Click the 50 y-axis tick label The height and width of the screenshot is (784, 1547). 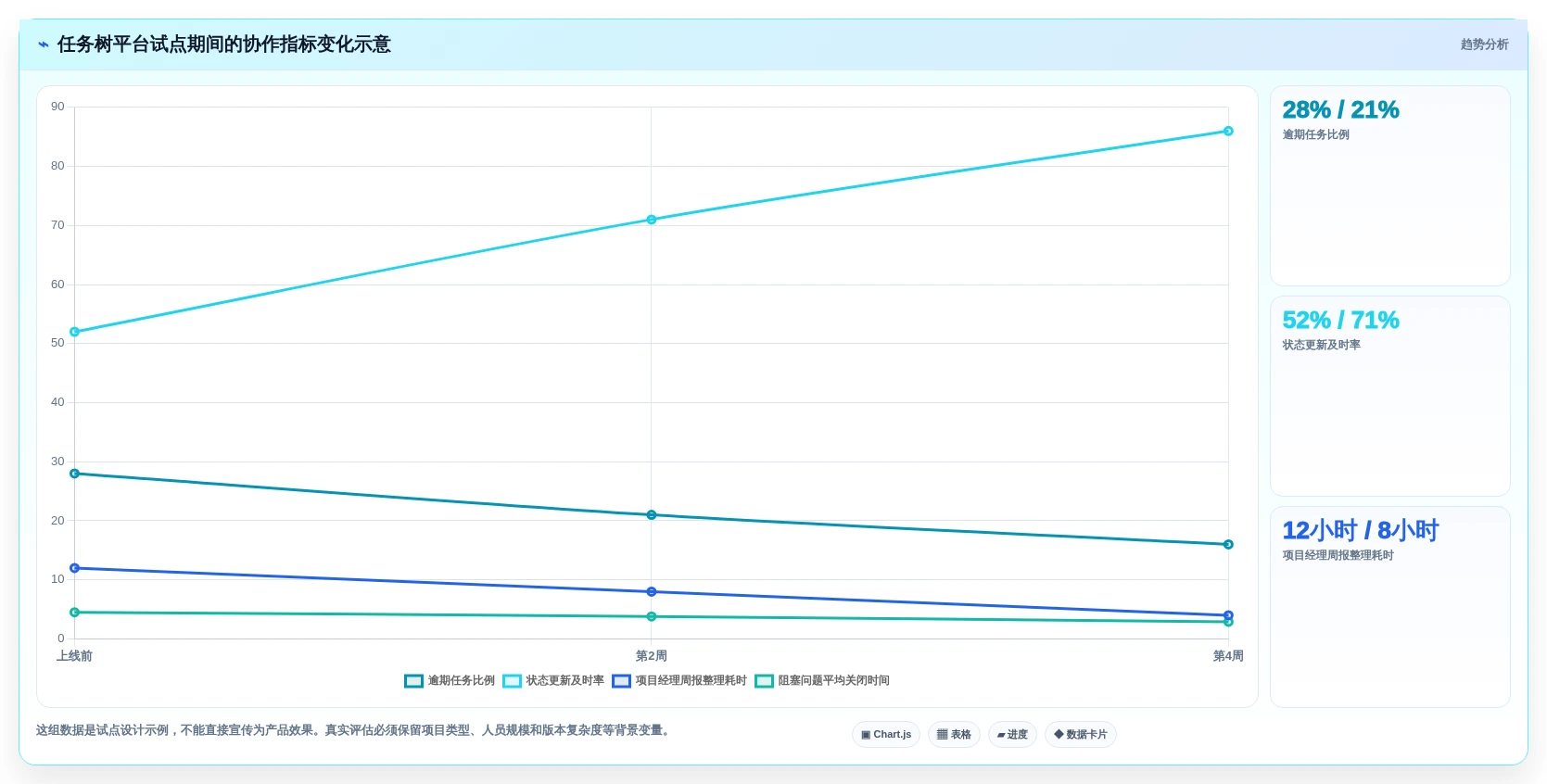point(57,343)
